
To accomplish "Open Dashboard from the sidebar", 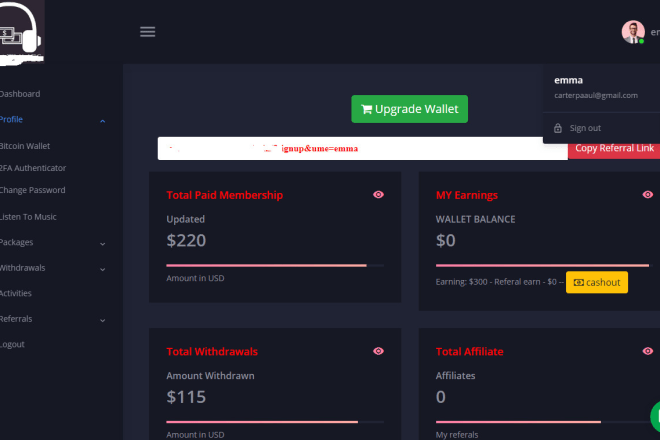I will tap(20, 94).
